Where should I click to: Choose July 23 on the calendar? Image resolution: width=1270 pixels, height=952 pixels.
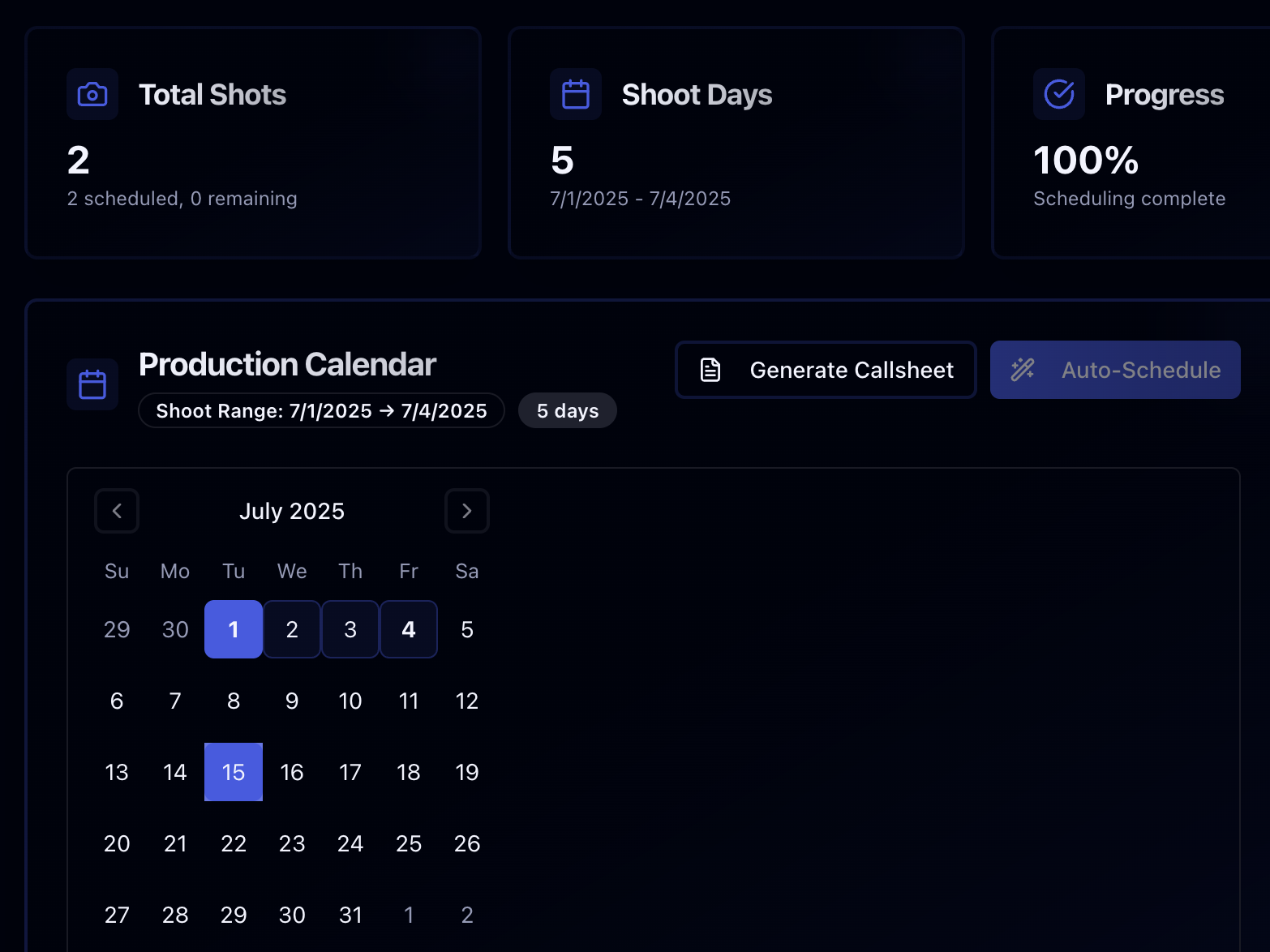point(292,843)
